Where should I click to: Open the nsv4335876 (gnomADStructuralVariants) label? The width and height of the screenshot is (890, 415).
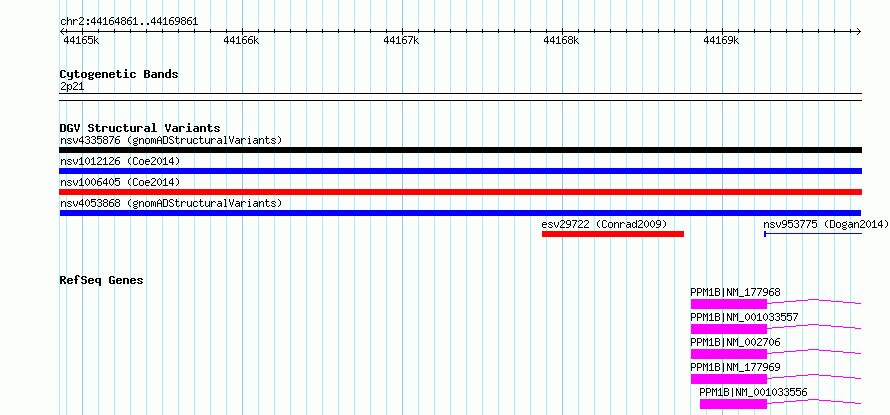coord(171,140)
